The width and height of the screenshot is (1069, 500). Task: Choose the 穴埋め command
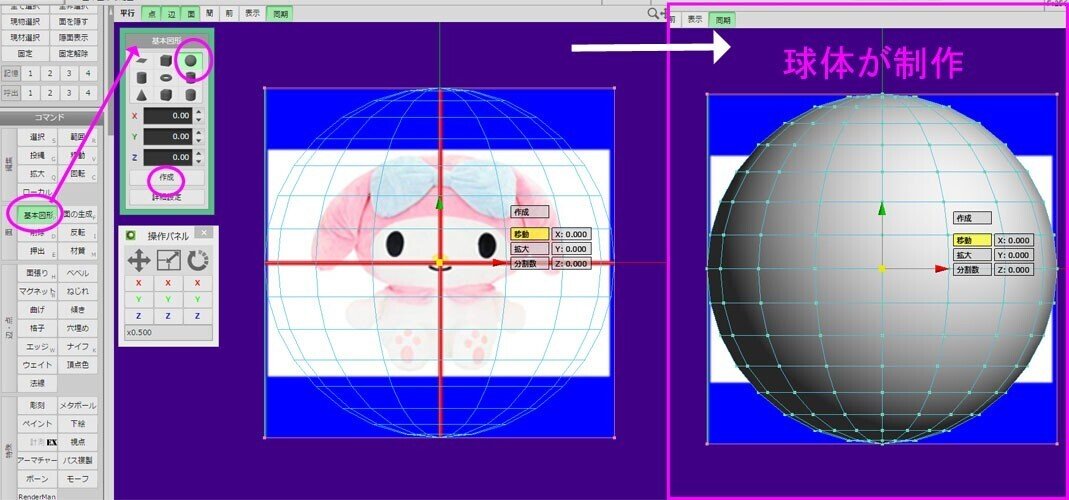click(78, 329)
